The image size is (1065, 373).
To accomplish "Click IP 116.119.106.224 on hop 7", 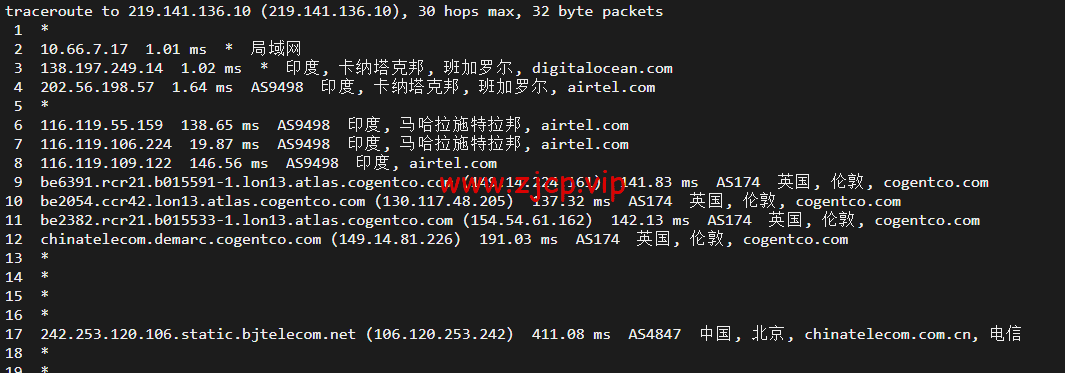I will [106, 145].
